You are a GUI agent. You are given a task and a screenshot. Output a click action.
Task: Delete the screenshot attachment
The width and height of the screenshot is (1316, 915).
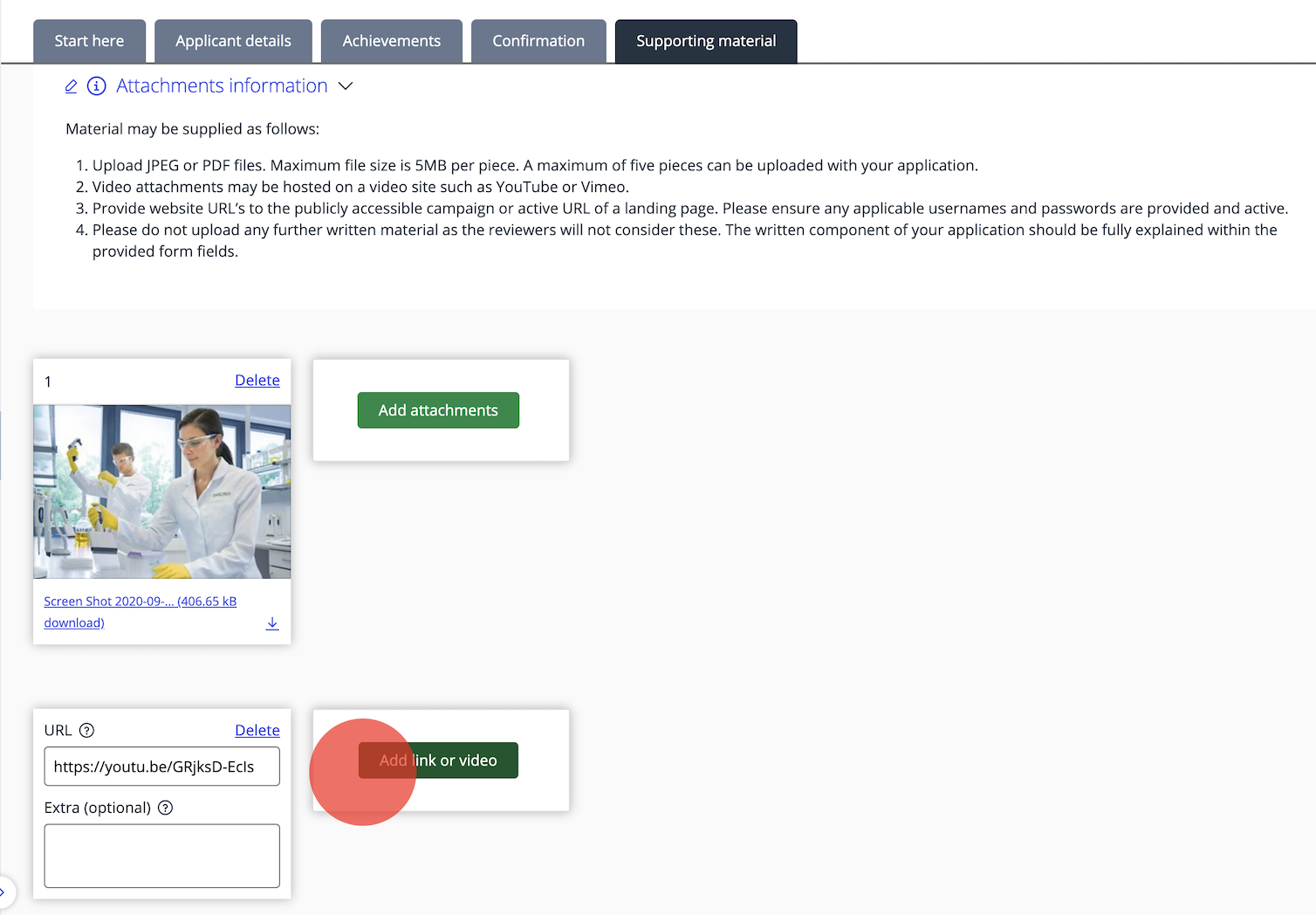tap(257, 380)
